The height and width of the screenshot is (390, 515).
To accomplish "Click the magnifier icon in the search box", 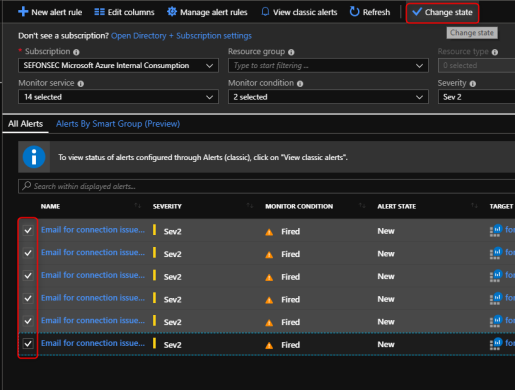I will coord(26,186).
